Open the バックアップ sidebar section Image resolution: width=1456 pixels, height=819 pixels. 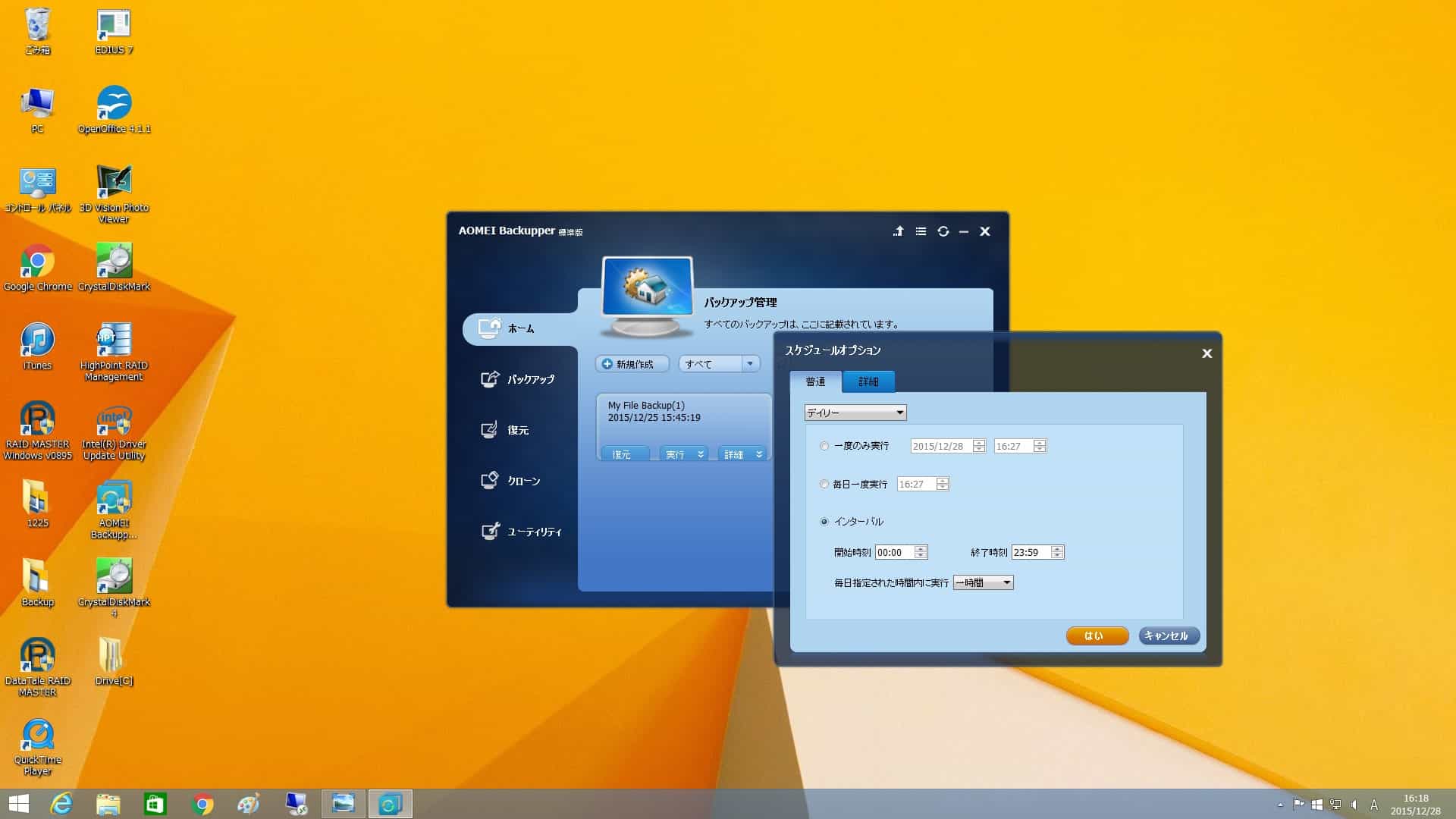pyautogui.click(x=519, y=378)
